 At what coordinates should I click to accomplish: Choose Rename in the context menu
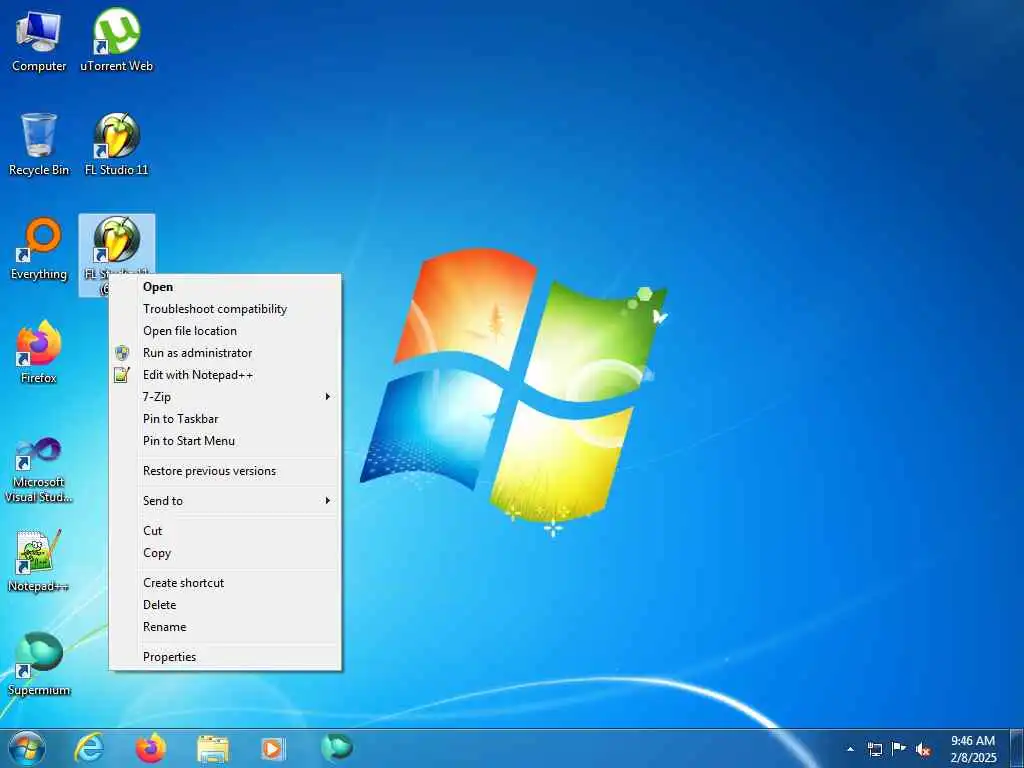225,627
